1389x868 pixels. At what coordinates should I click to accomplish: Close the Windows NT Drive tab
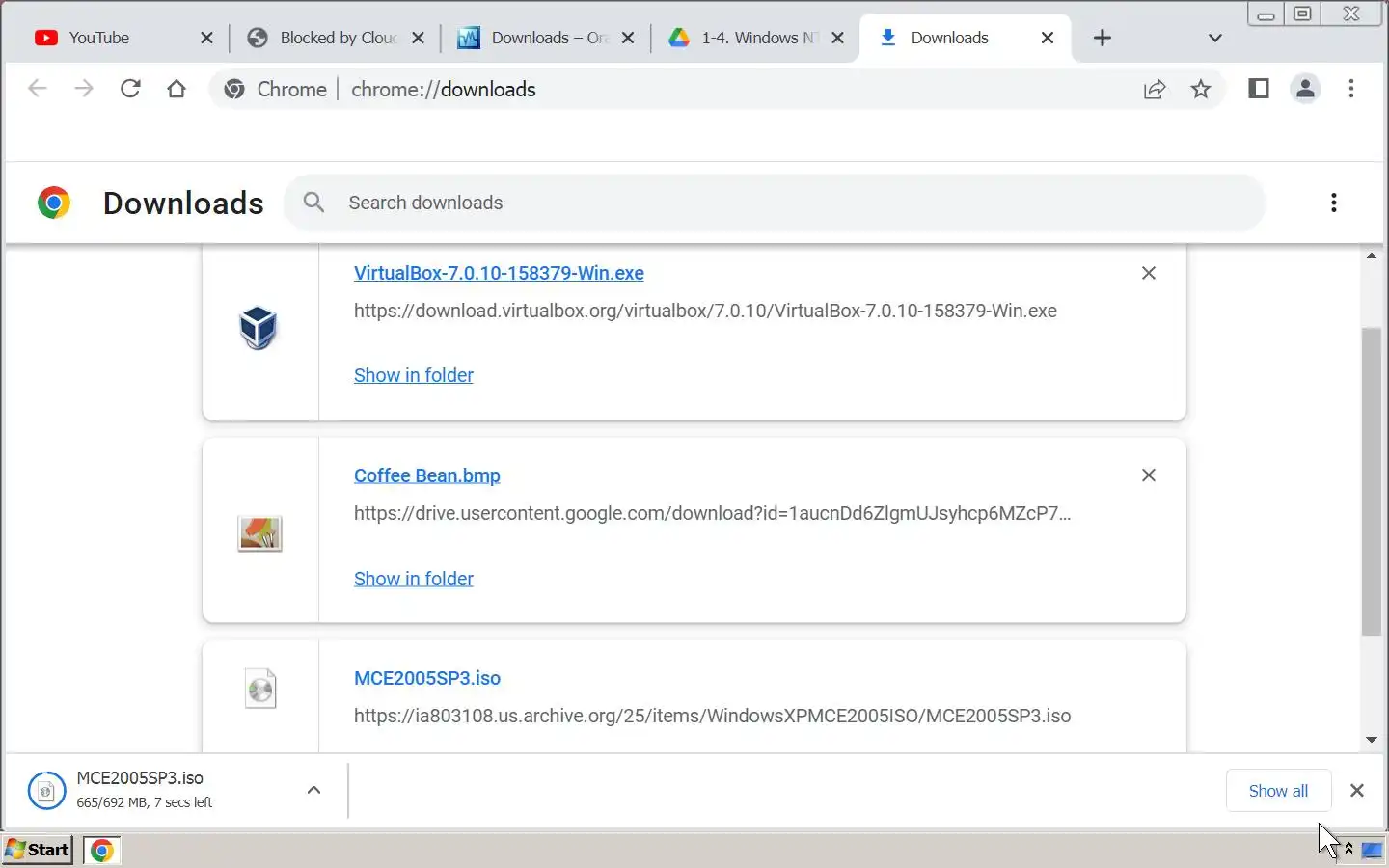[837, 38]
